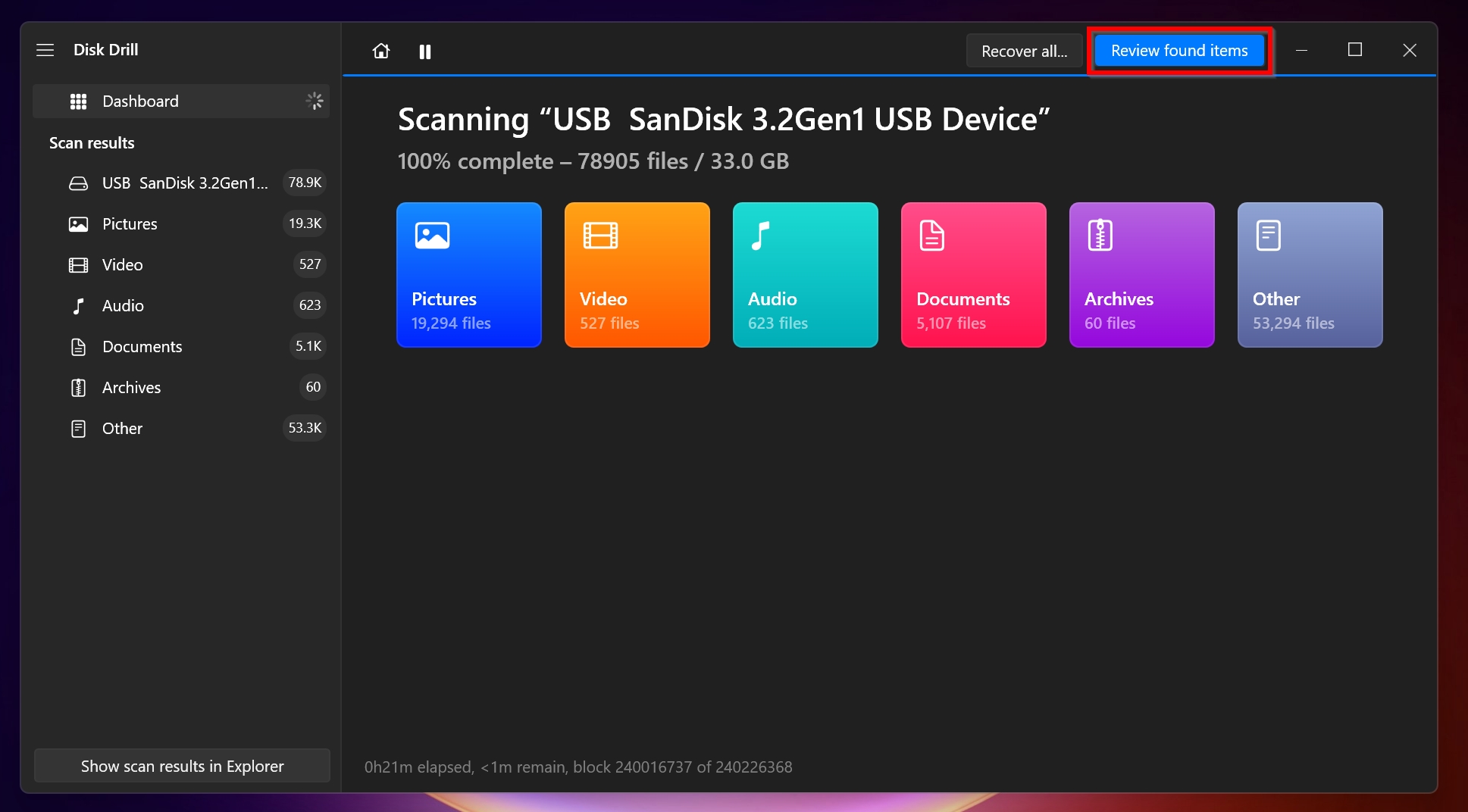This screenshot has height=812, width=1468.
Task: Click the film icon on Video tile
Action: coord(600,236)
